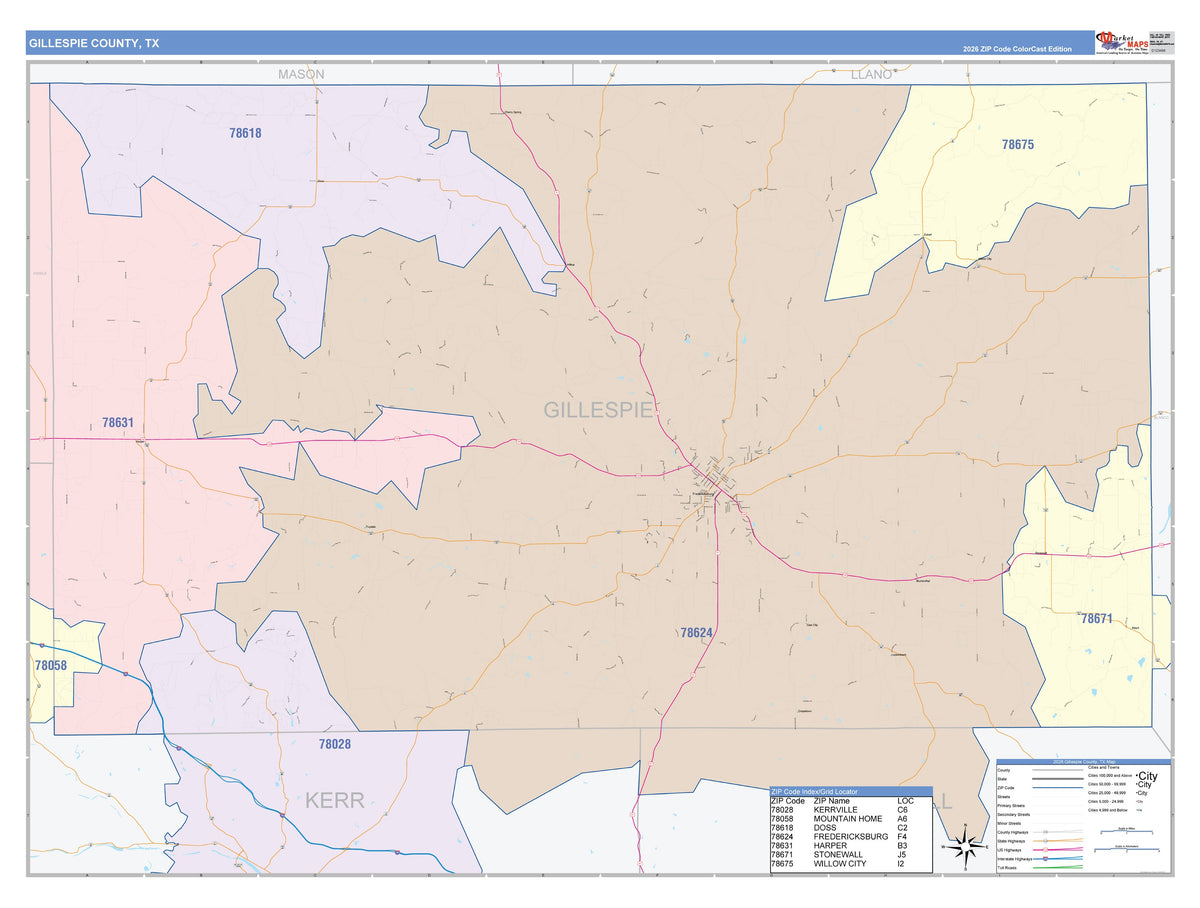This screenshot has width=1200, height=908.
Task: Click the 78624 ZIP label on the map
Action: pos(696,633)
